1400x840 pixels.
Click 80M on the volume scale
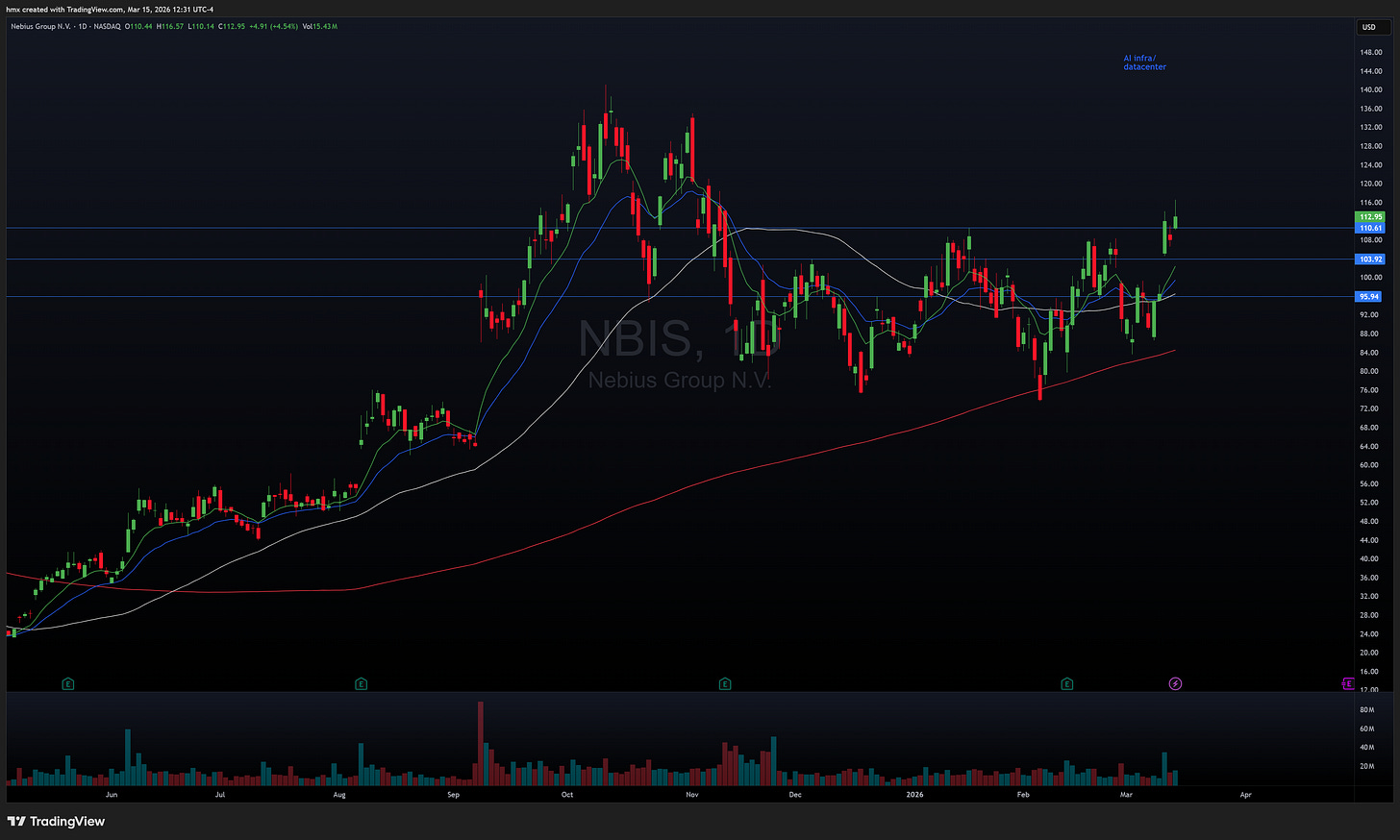tap(1366, 709)
